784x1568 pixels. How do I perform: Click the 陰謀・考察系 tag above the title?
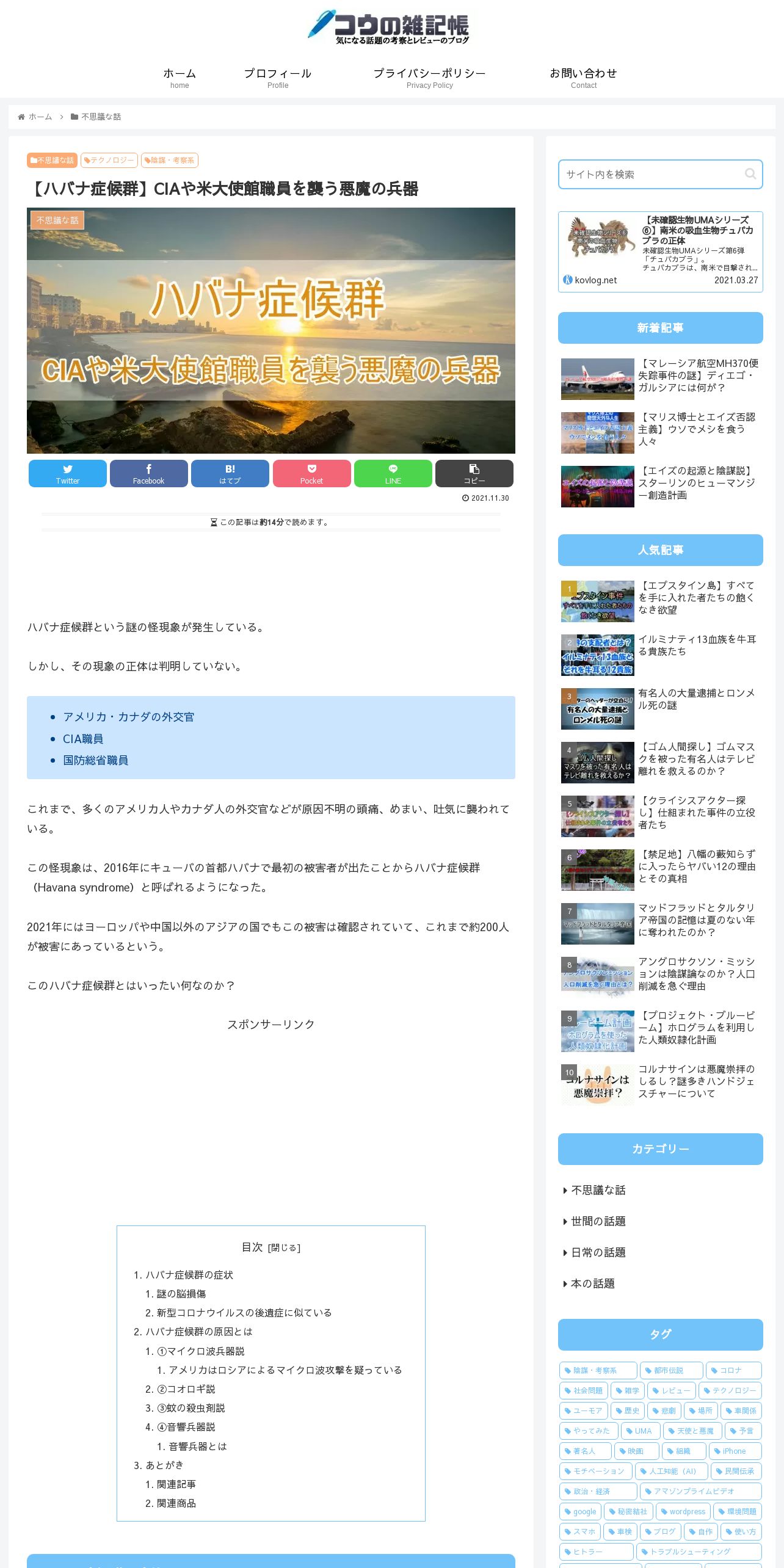point(170,160)
